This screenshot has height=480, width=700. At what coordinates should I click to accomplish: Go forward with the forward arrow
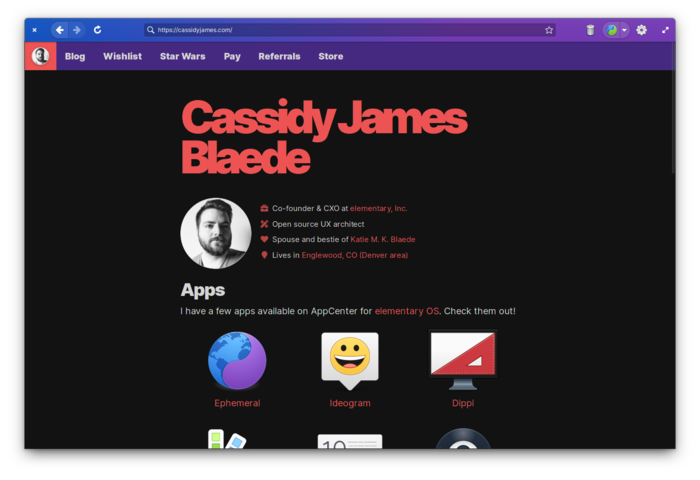(x=77, y=30)
